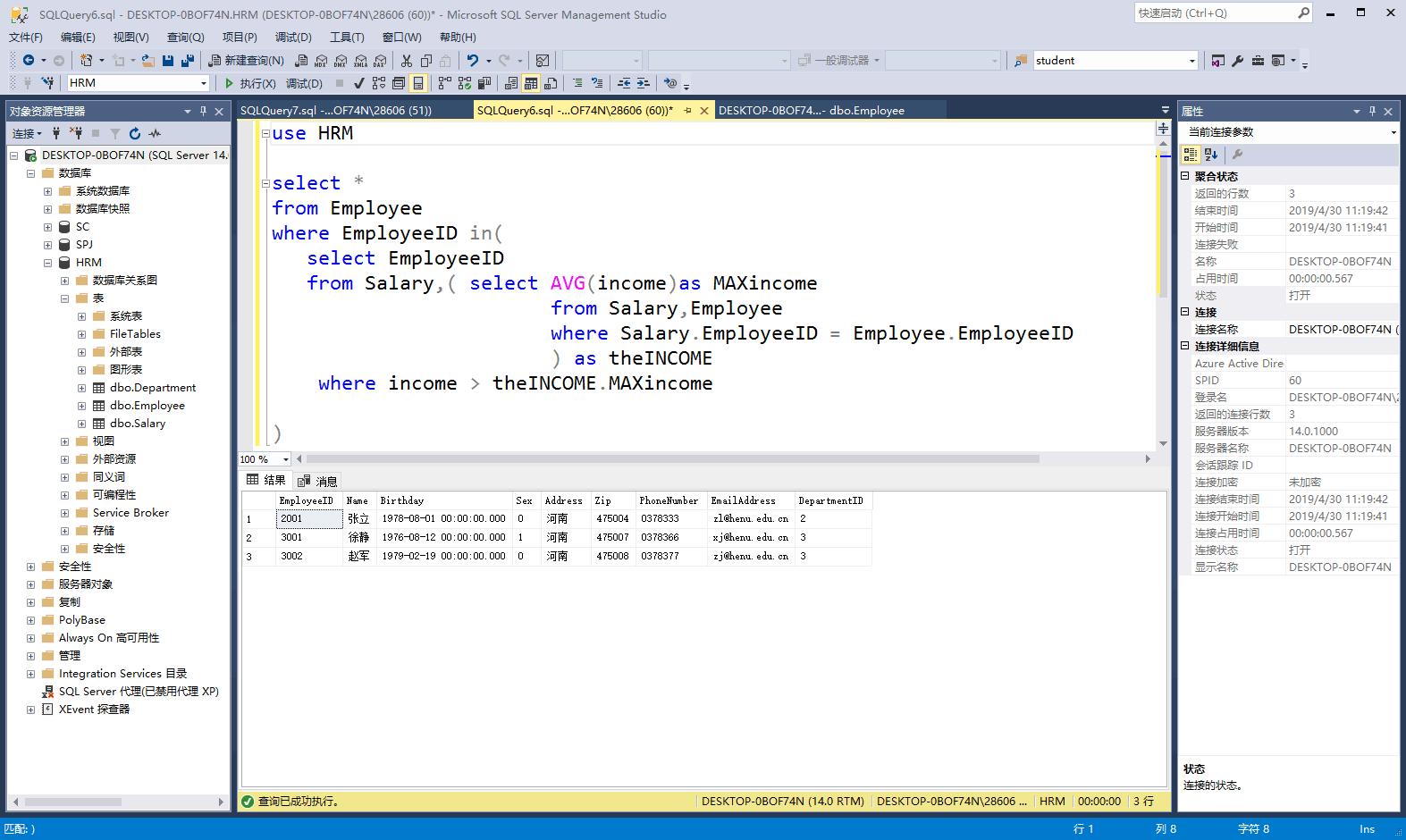Click the Toolbox briefcase icon
The image size is (1406, 840).
(1258, 60)
